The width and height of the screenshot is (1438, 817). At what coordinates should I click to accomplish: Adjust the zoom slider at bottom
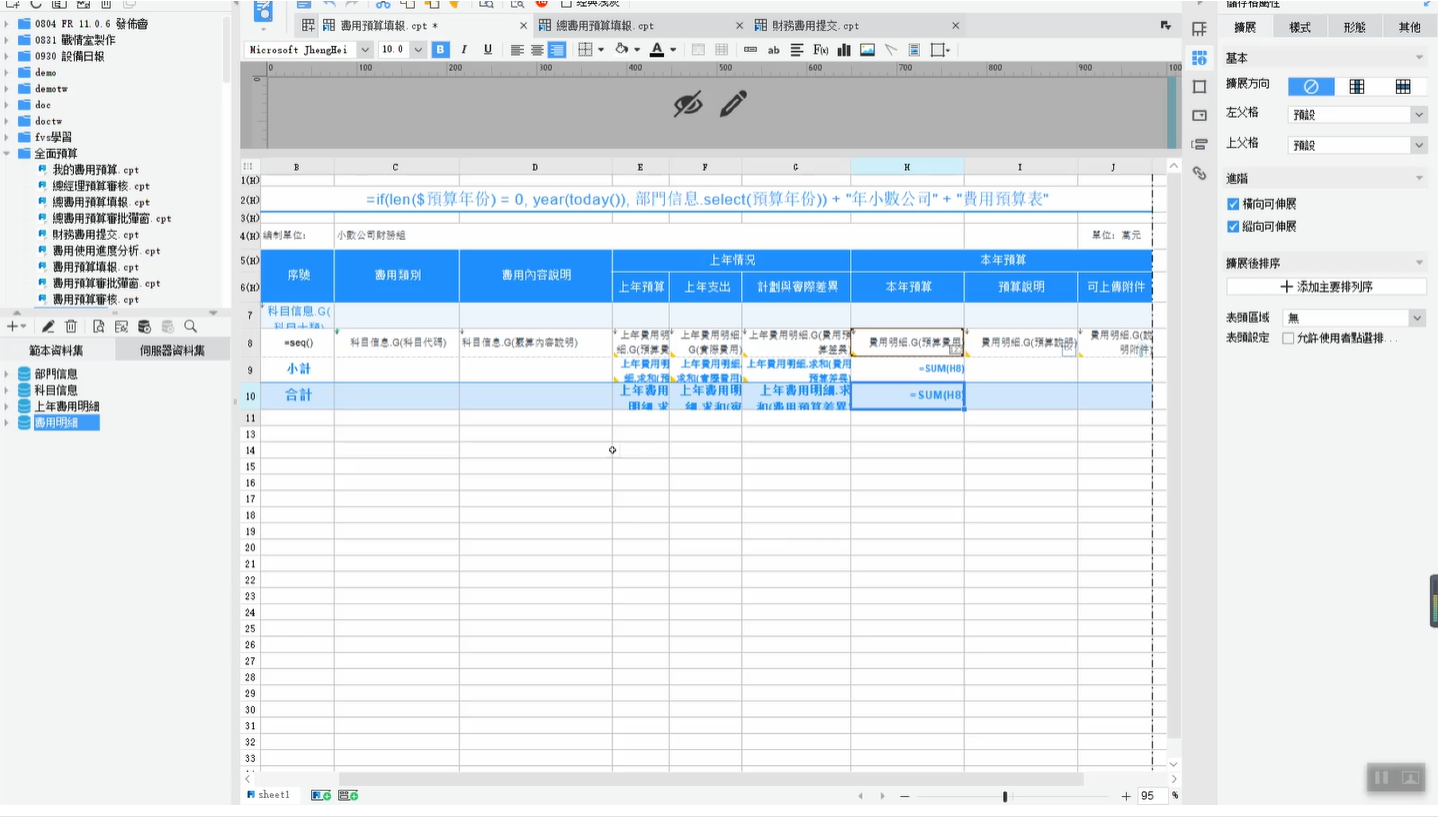pos(1005,796)
